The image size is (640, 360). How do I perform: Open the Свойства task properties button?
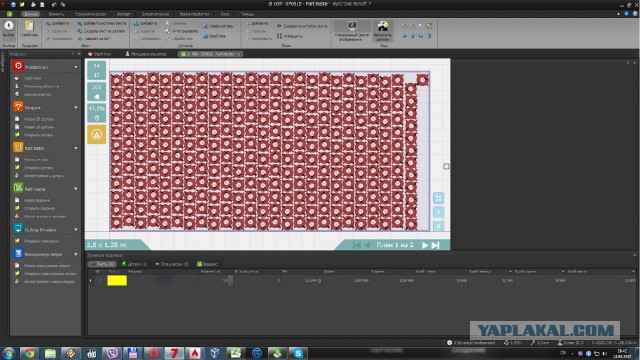tap(29, 29)
